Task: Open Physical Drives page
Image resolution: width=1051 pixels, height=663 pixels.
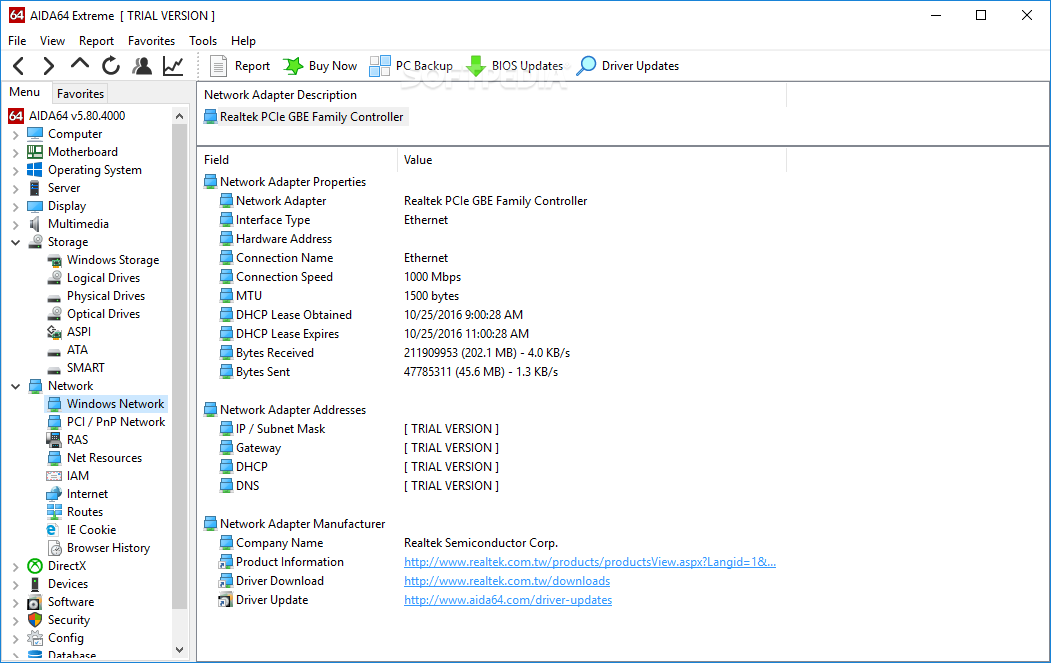Action: click(105, 296)
